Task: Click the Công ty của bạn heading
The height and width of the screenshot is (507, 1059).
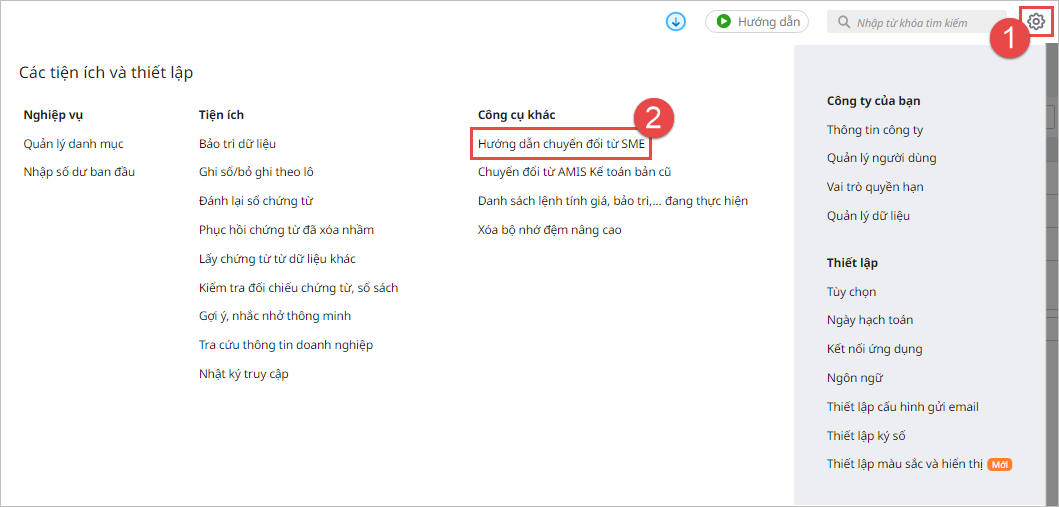Action: 874,101
